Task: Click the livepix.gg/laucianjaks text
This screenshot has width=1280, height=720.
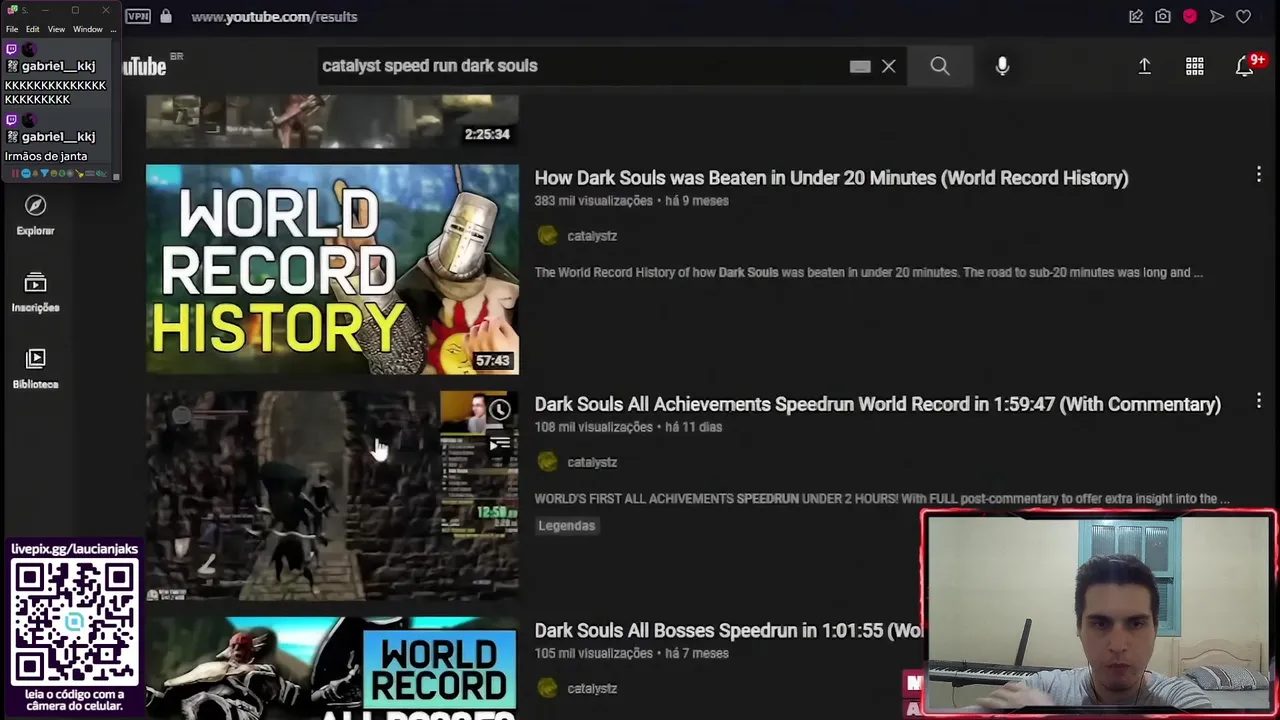Action: (x=74, y=549)
